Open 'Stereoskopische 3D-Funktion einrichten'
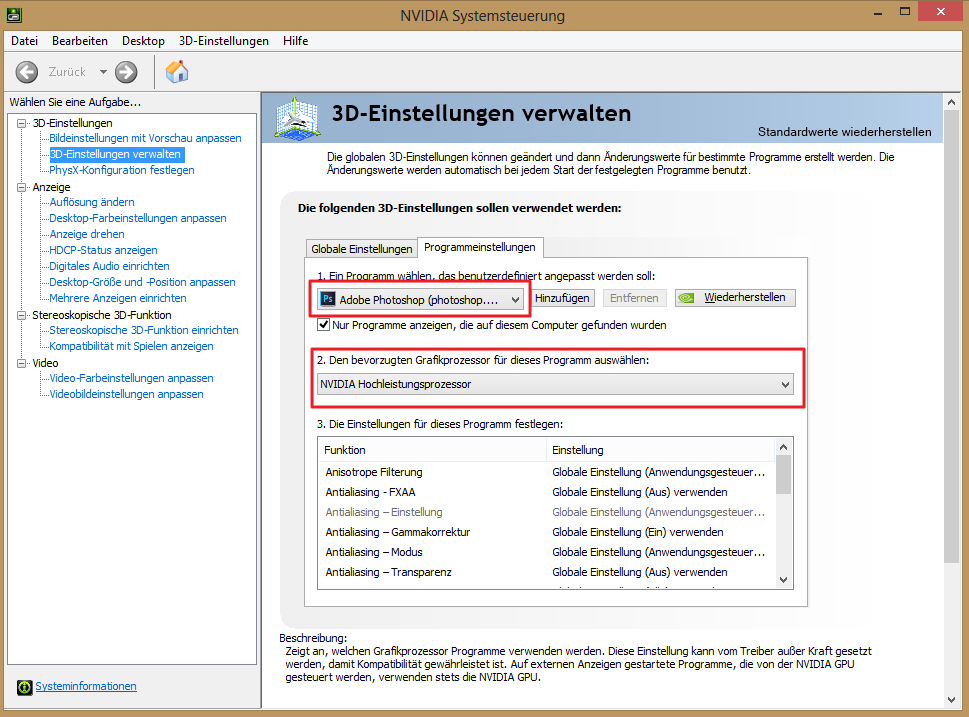969x717 pixels. click(x=144, y=330)
